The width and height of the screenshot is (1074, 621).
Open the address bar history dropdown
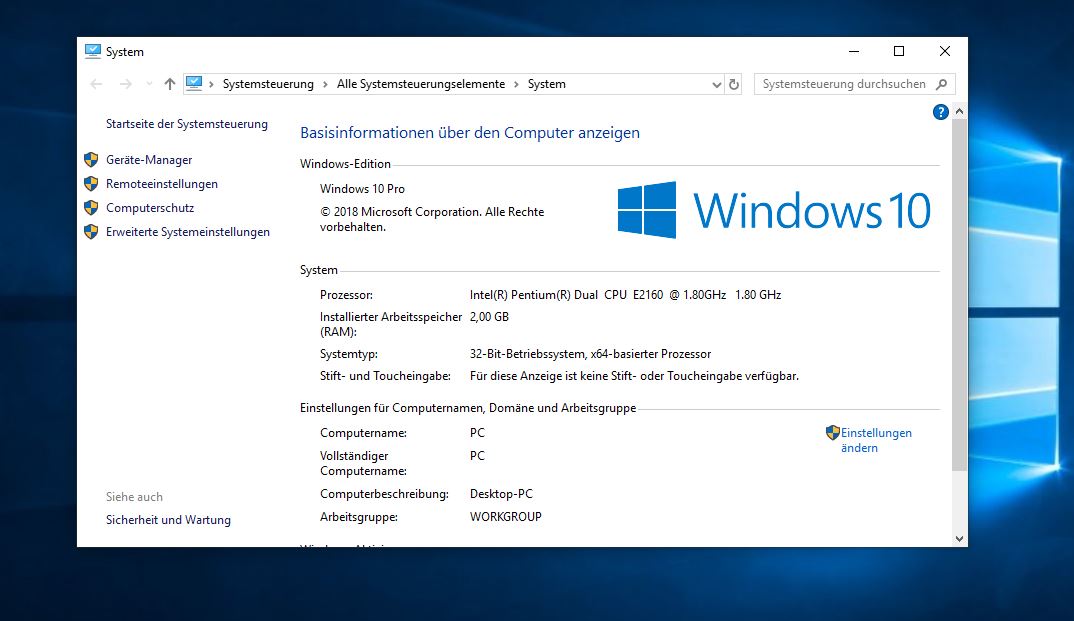pyautogui.click(x=716, y=85)
